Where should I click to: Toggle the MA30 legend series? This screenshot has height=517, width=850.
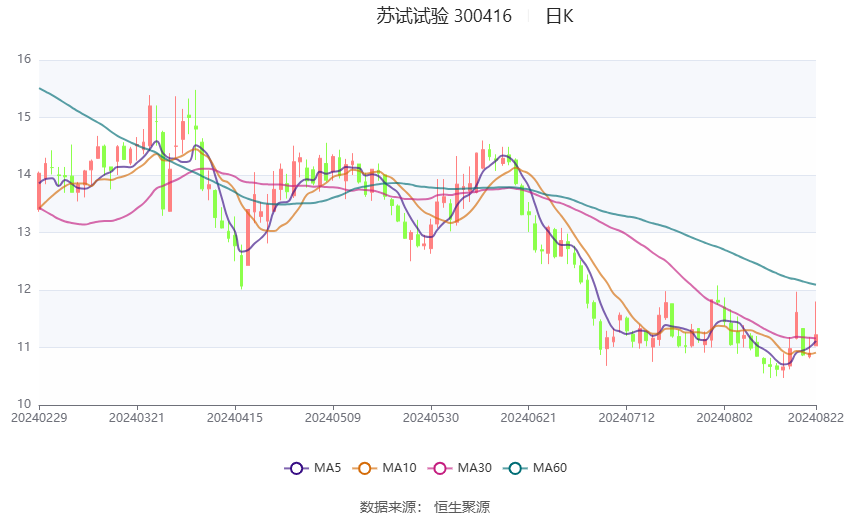coord(460,468)
